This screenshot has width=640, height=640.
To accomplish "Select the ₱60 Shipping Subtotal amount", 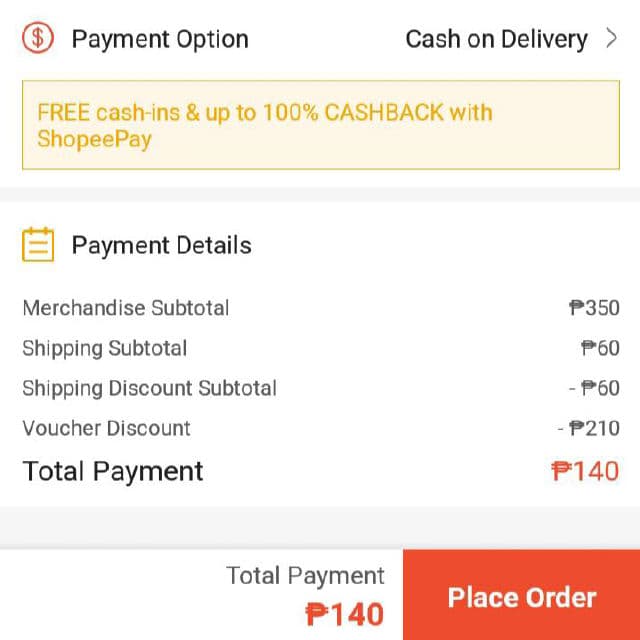I will click(600, 348).
